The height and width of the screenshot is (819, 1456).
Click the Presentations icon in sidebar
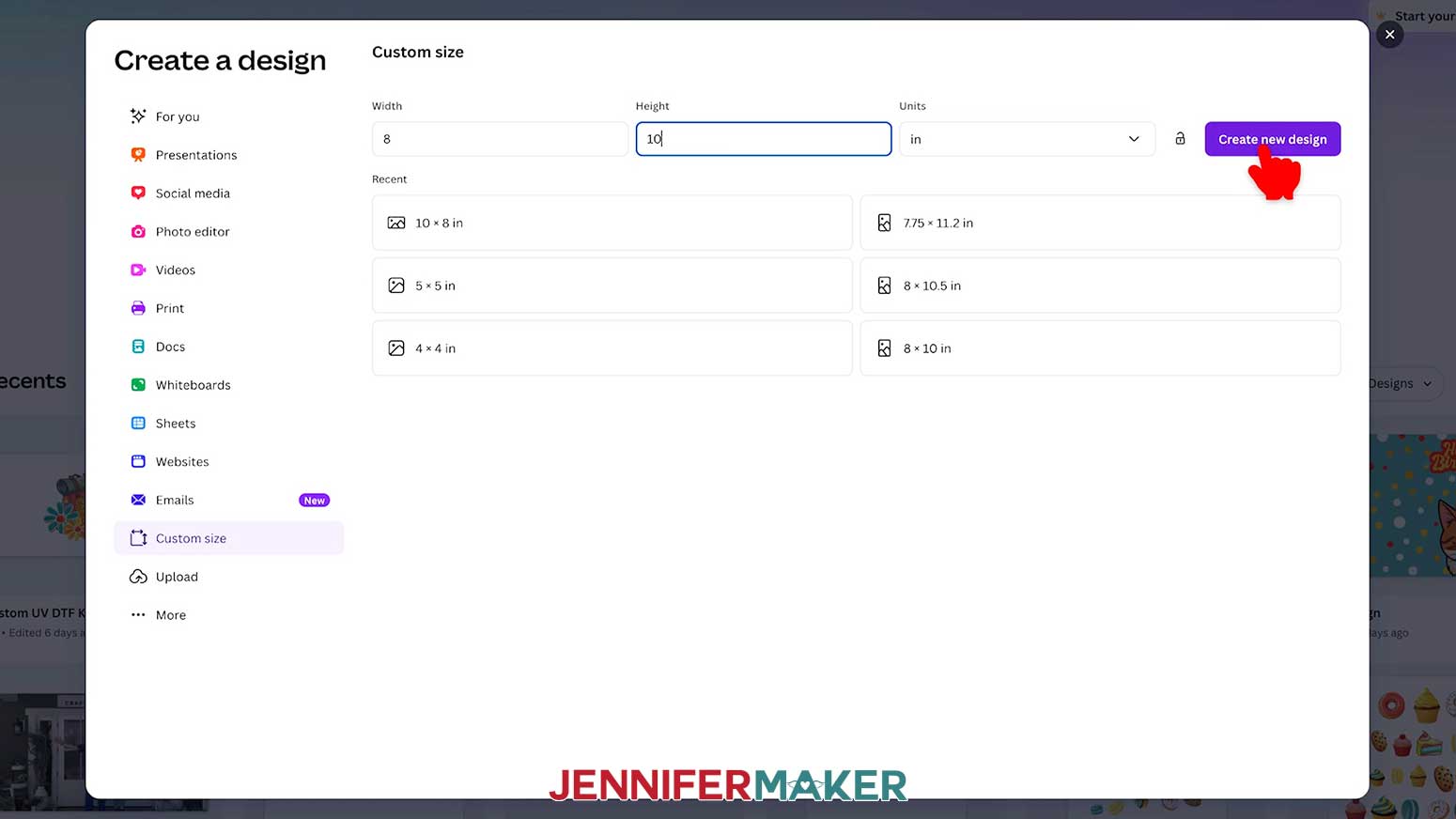pyautogui.click(x=138, y=155)
